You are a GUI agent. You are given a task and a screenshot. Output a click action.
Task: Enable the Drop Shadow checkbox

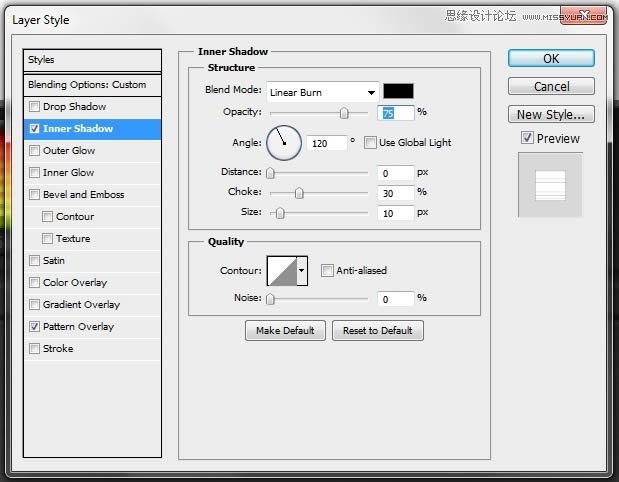point(34,107)
